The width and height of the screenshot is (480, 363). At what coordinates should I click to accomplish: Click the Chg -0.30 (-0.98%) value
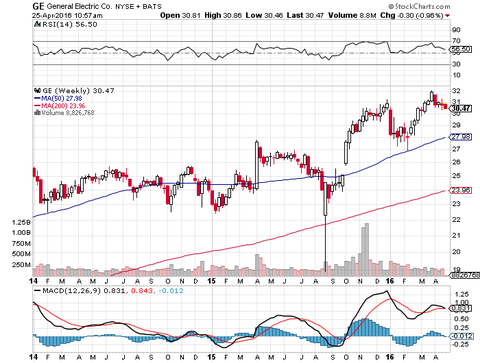coord(412,15)
